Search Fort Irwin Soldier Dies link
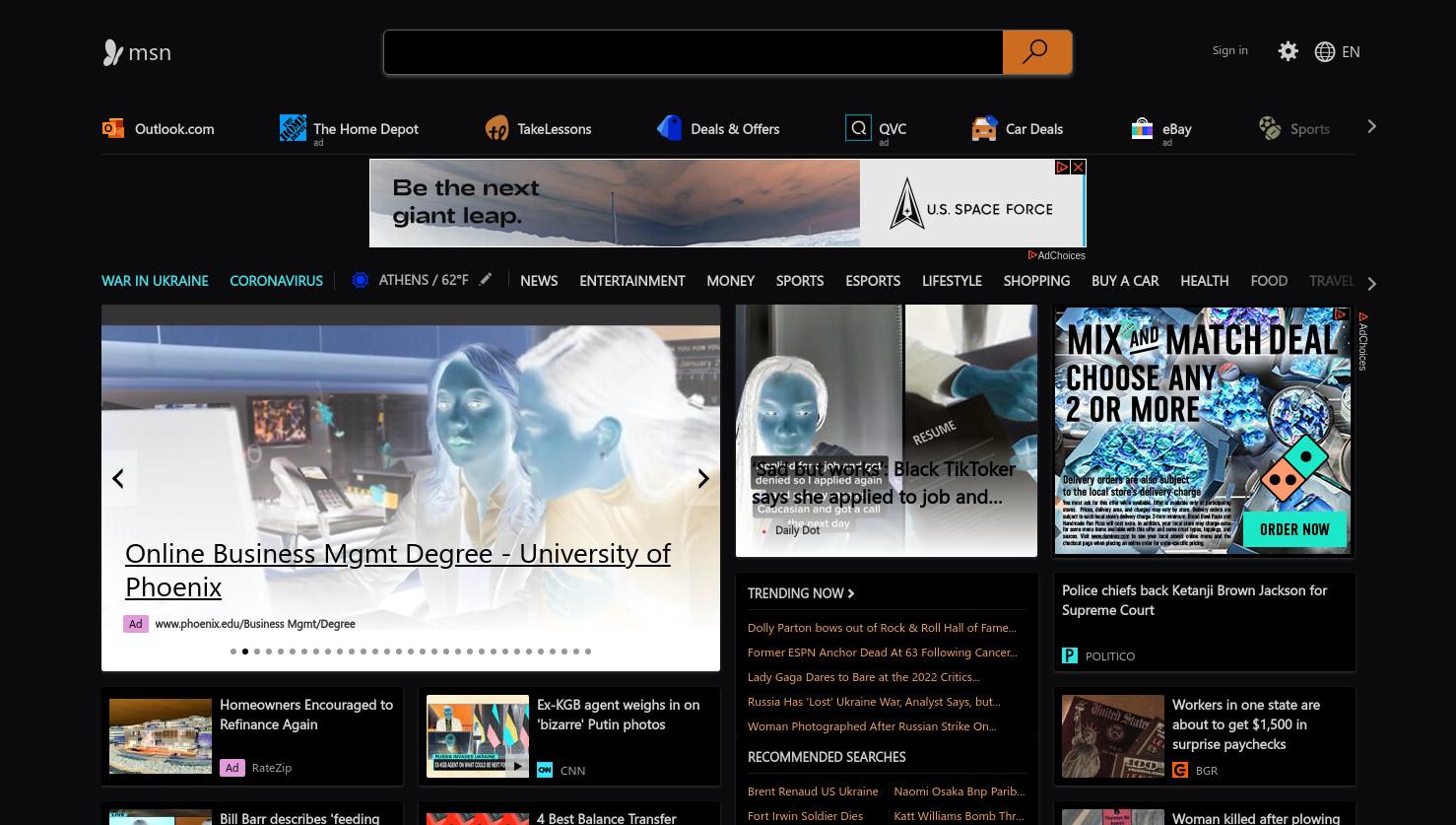Viewport: 1456px width, 825px height. pyautogui.click(x=805, y=816)
